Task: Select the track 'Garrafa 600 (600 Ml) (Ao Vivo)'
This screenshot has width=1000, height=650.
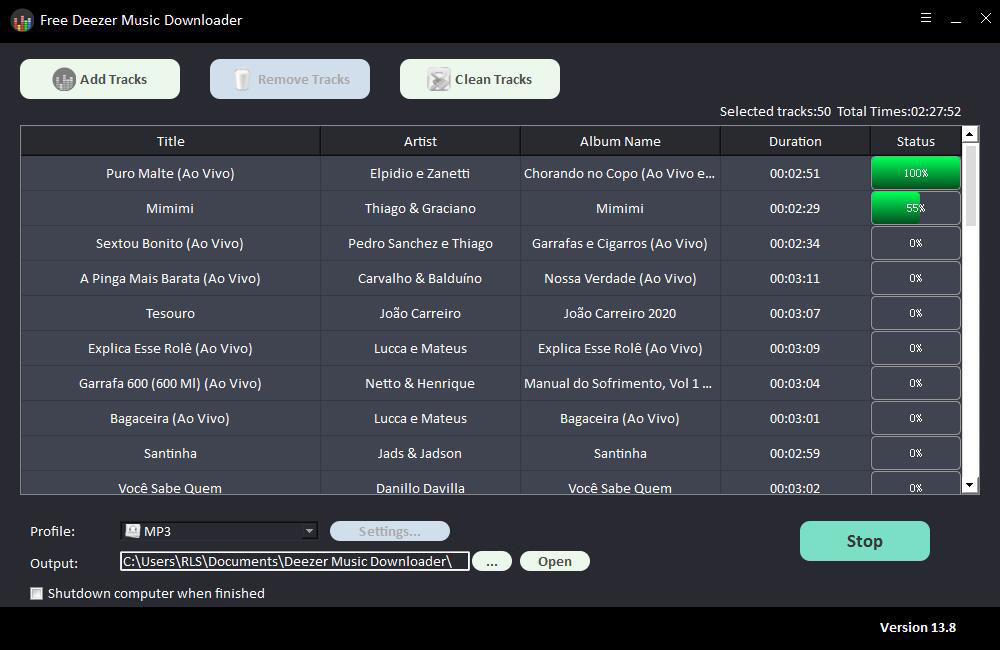Action: pos(170,383)
